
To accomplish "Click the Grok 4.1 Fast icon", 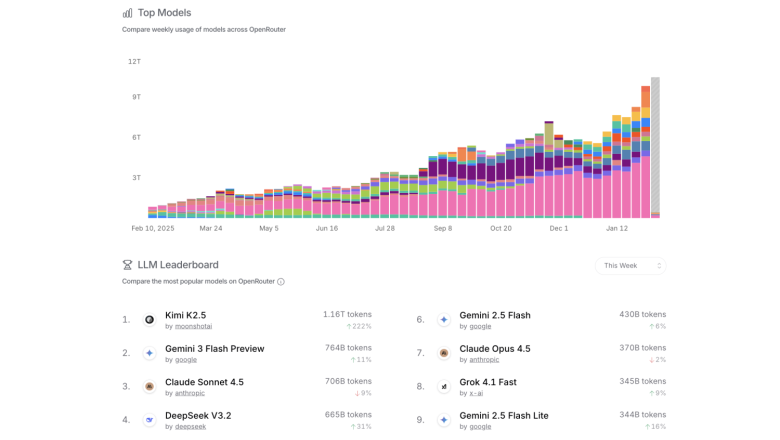I will (x=443, y=386).
